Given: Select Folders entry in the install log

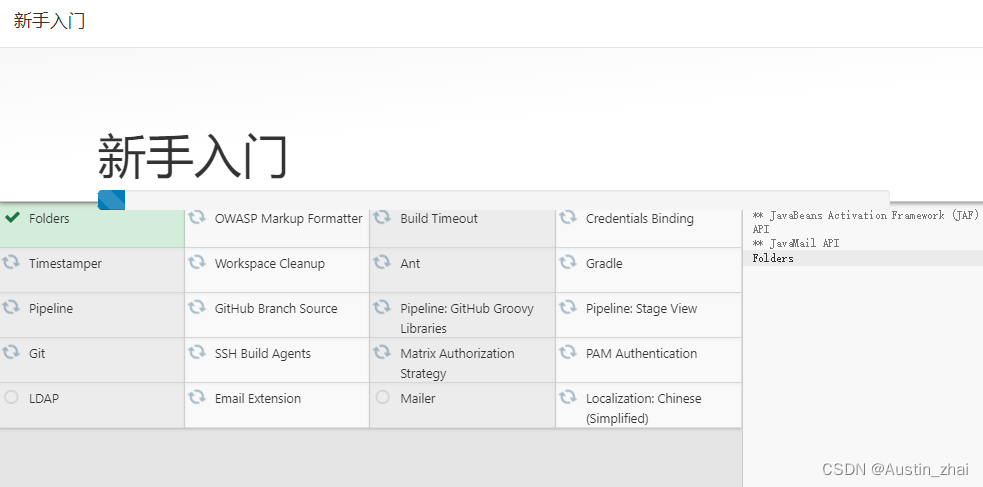Looking at the screenshot, I should (x=773, y=258).
